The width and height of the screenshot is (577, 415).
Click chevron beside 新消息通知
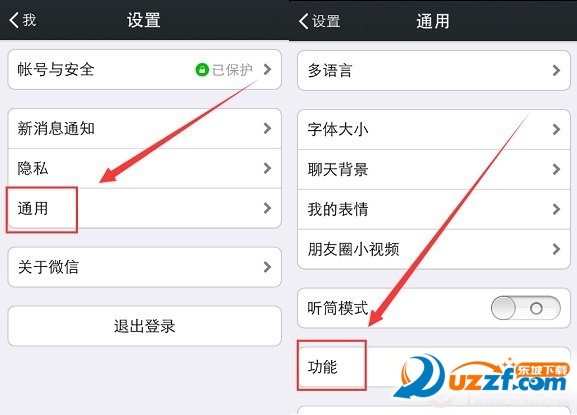pyautogui.click(x=268, y=128)
